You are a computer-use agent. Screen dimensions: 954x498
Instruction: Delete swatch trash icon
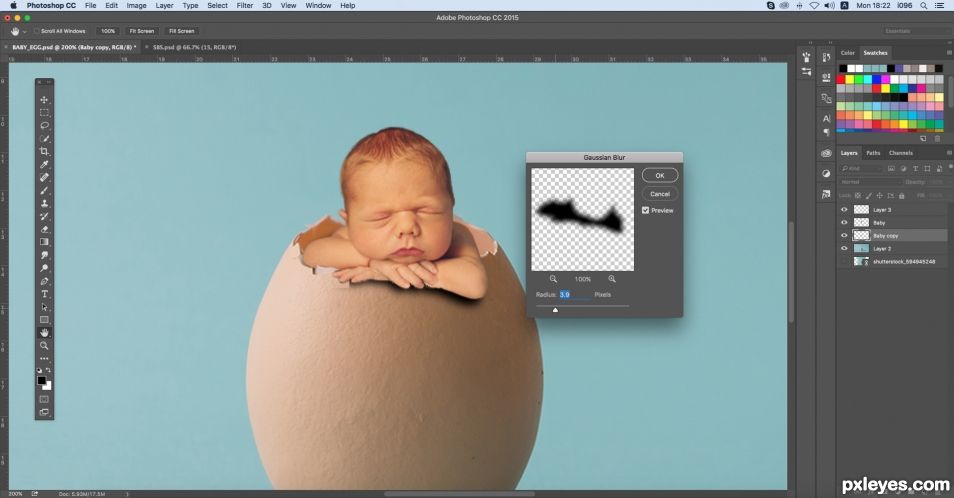(x=938, y=139)
